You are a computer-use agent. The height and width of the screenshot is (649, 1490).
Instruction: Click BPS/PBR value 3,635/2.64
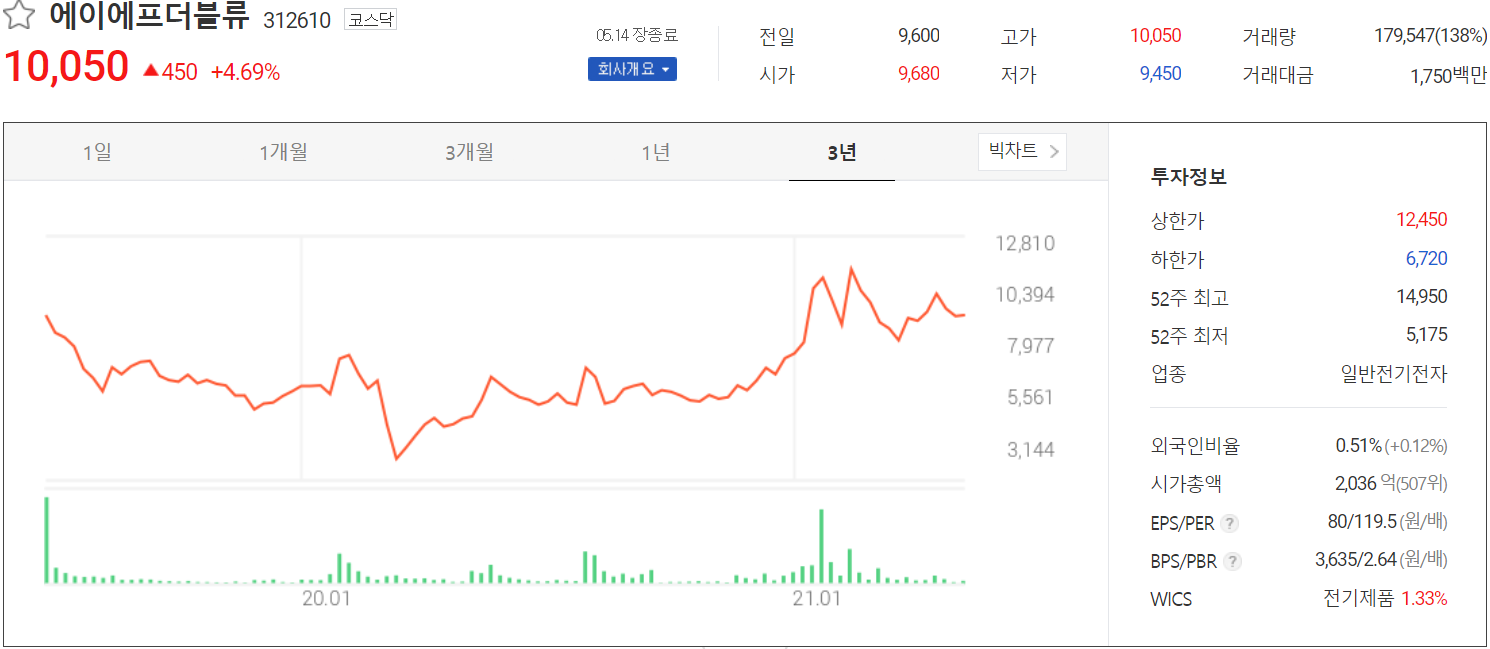click(x=1356, y=560)
